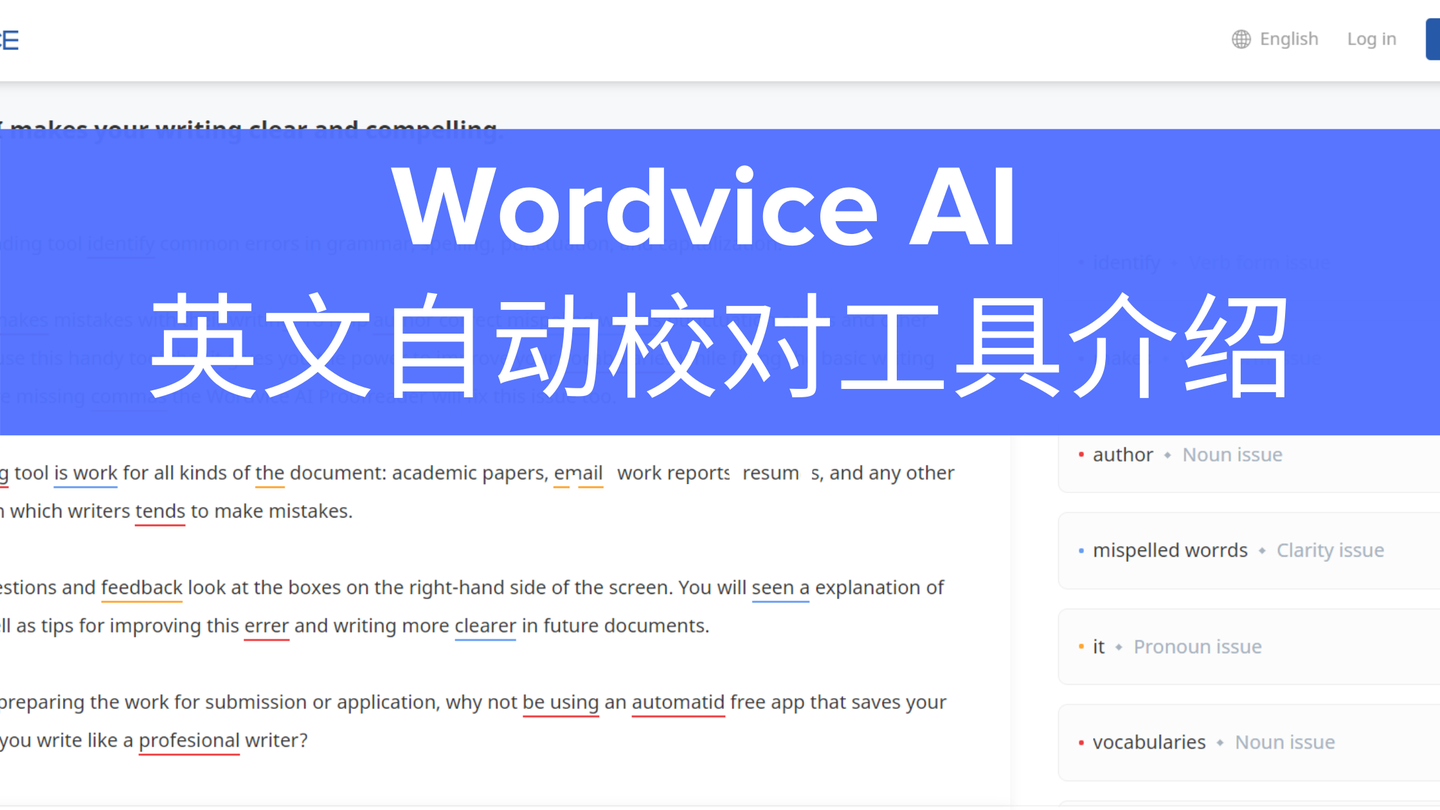Click the "Noun issue" label beside author
1440x810 pixels.
coord(1232,455)
